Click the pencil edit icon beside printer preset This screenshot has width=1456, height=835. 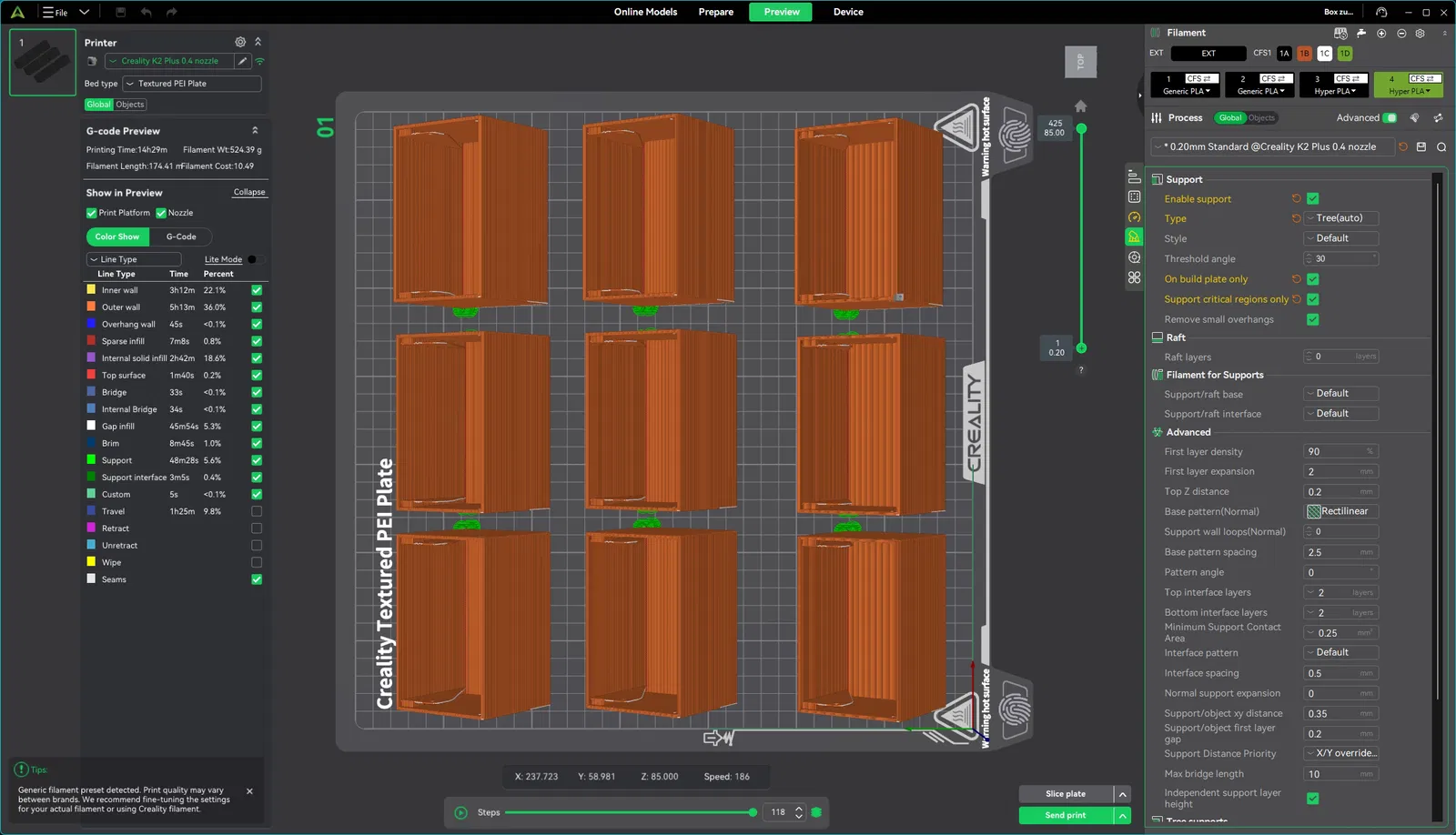coord(242,61)
